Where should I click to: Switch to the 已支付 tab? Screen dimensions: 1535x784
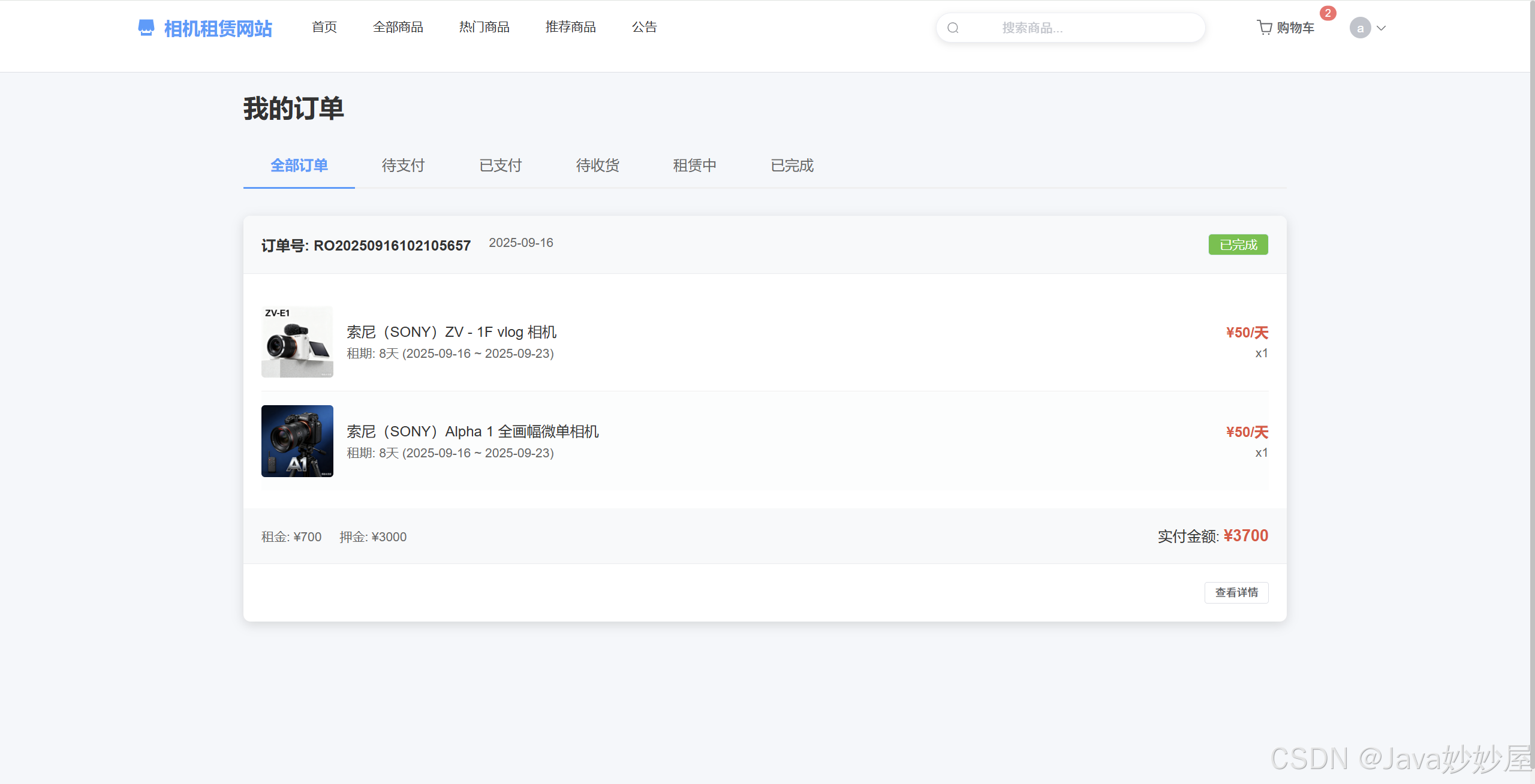pos(501,165)
